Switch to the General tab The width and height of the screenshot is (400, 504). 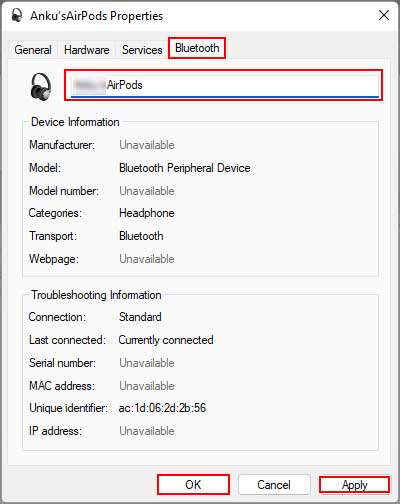33,50
